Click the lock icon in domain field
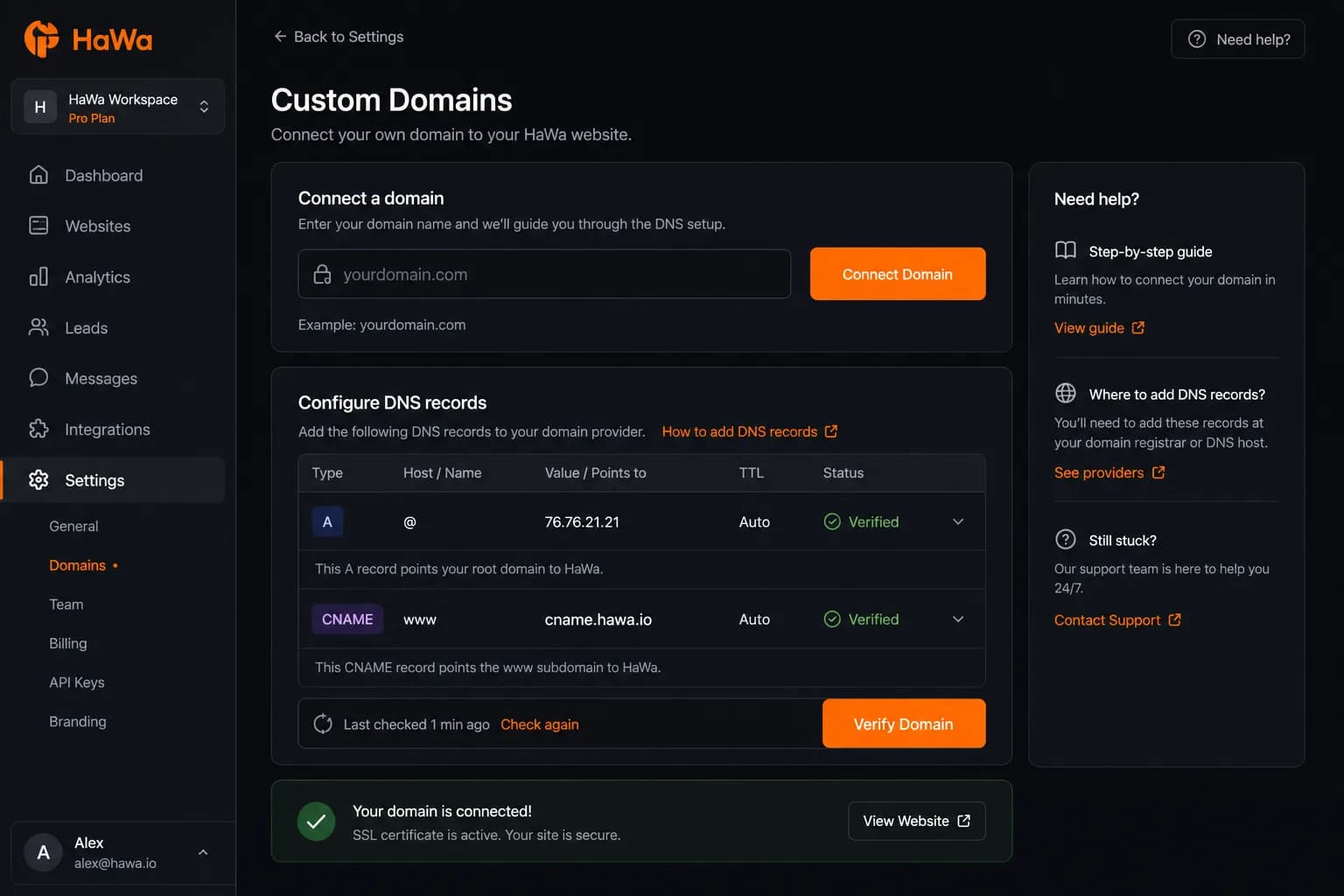 [x=322, y=274]
